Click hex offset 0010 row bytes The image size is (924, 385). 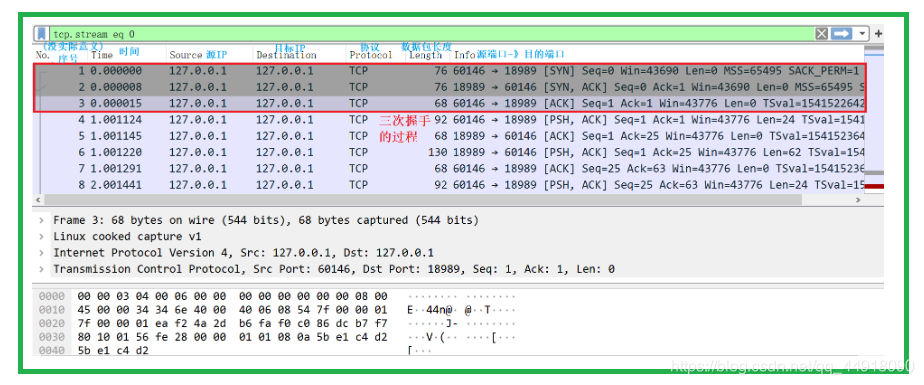point(232,310)
